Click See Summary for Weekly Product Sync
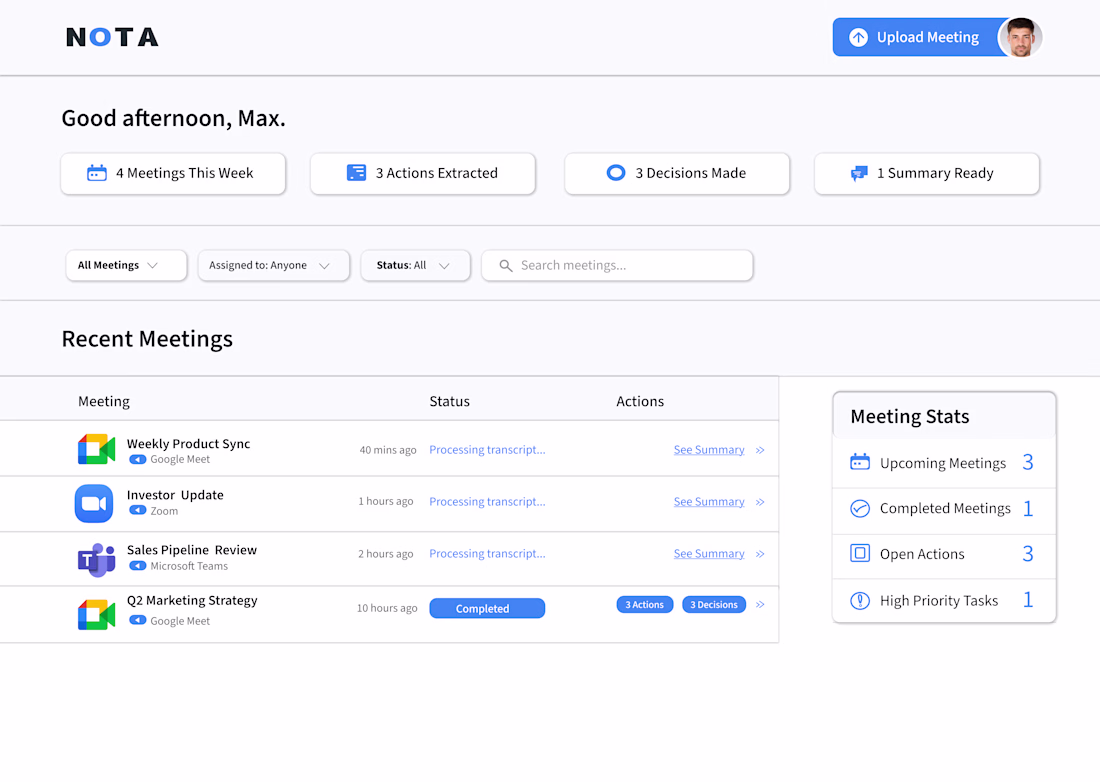 point(709,450)
